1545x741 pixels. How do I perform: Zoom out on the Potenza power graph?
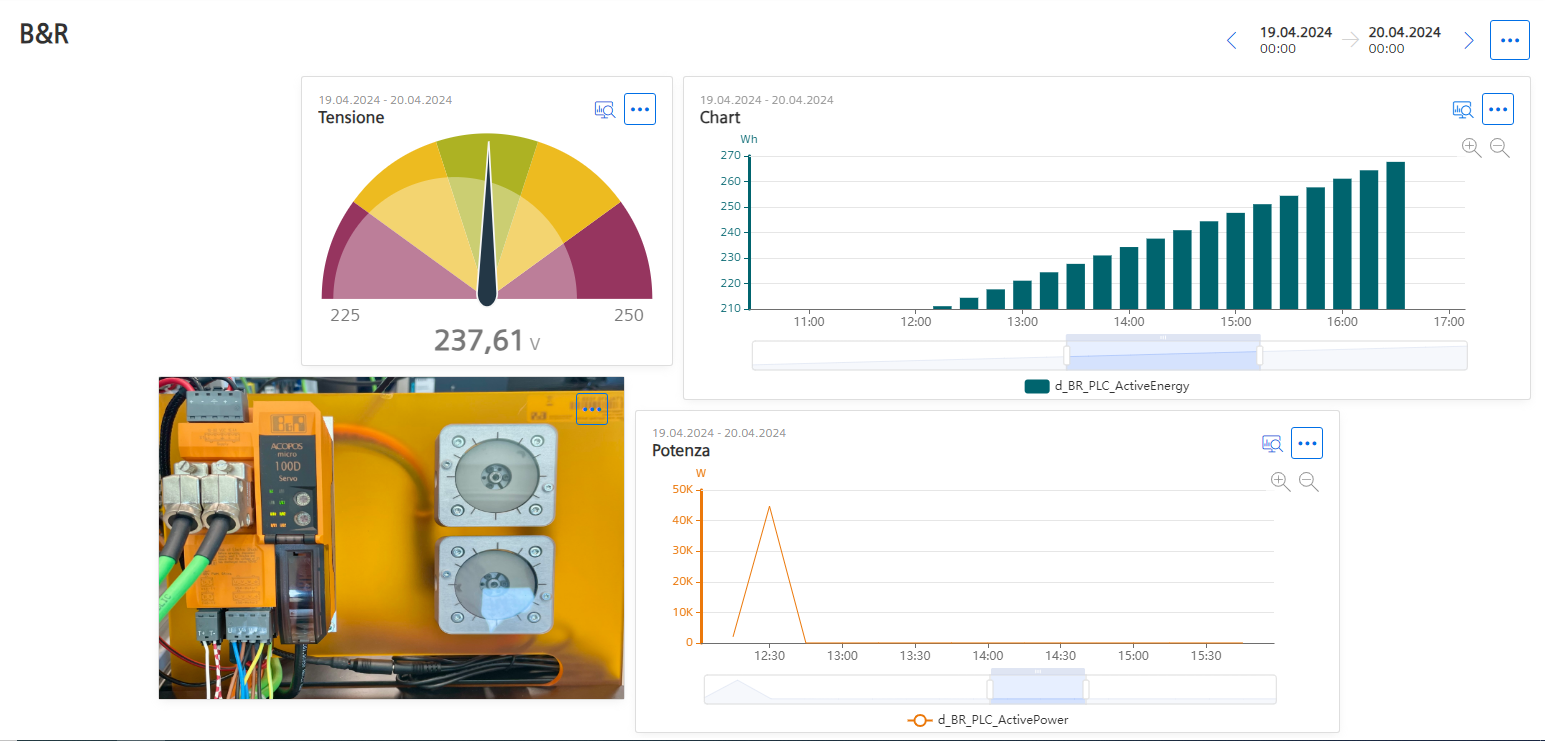[1308, 482]
